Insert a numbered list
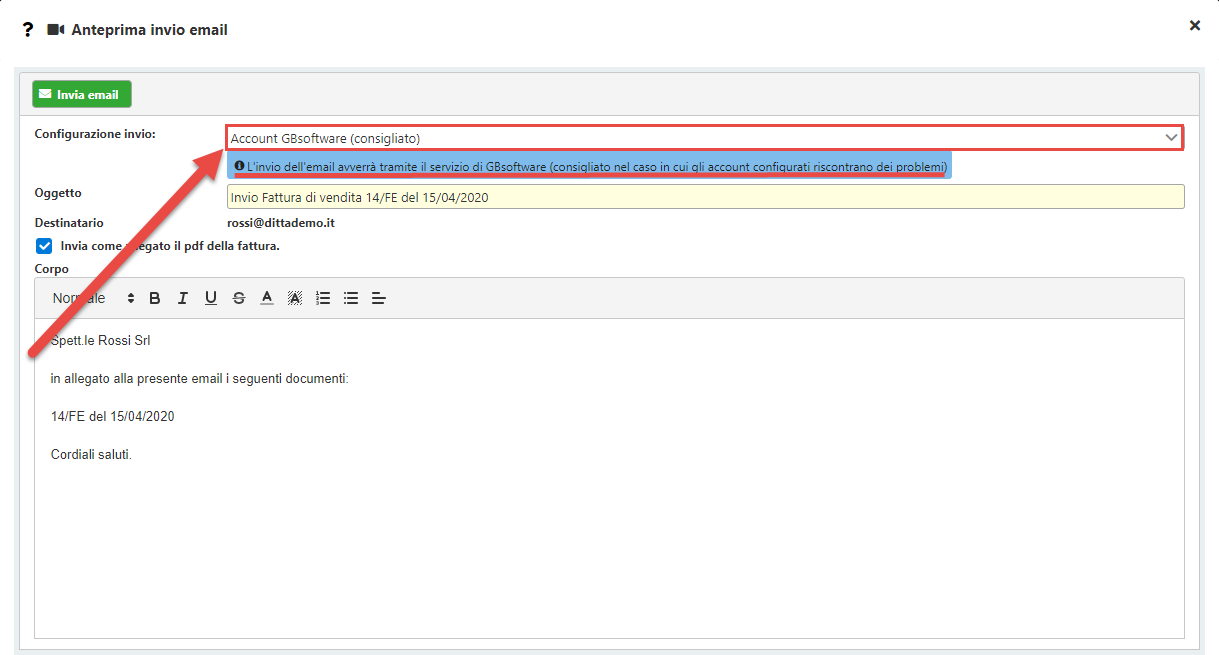The width and height of the screenshot is (1219, 655). pyautogui.click(x=323, y=298)
